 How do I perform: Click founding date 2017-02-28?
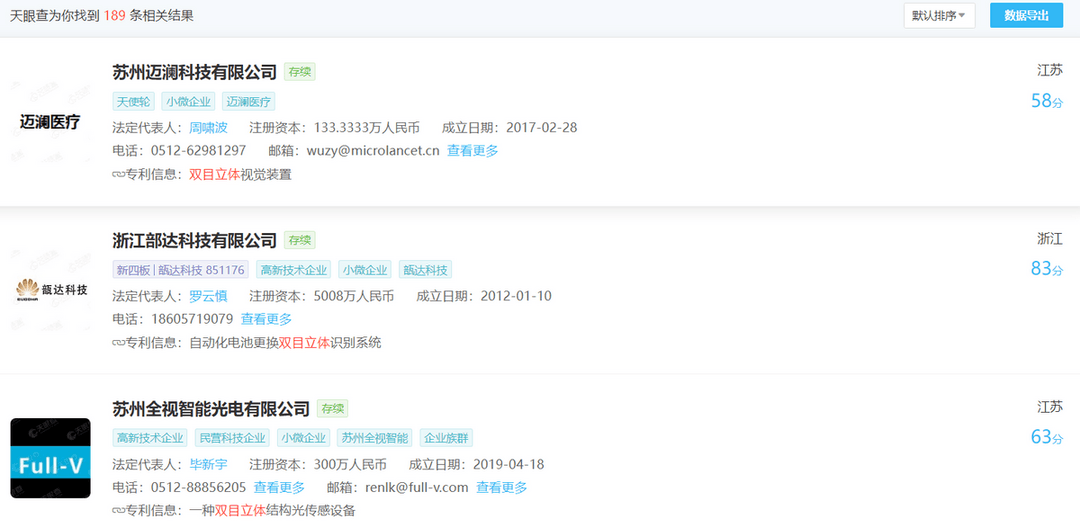tap(541, 127)
